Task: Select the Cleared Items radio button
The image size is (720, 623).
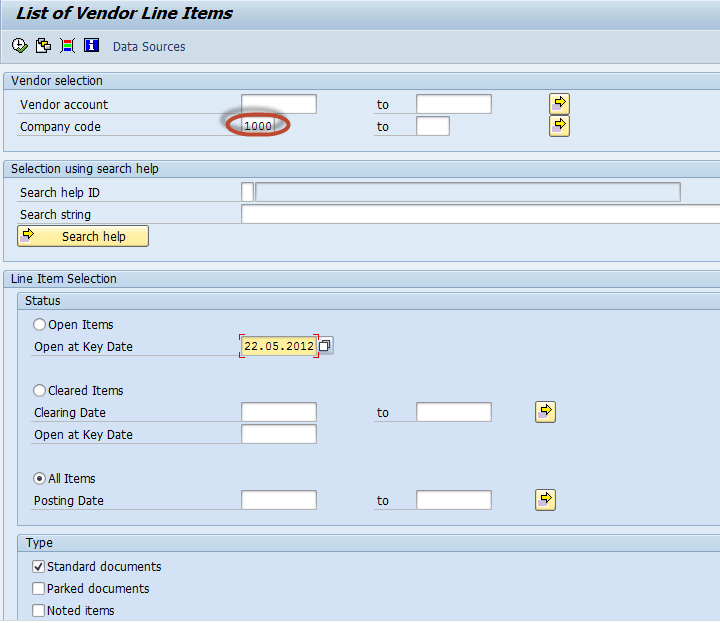Action: click(40, 391)
